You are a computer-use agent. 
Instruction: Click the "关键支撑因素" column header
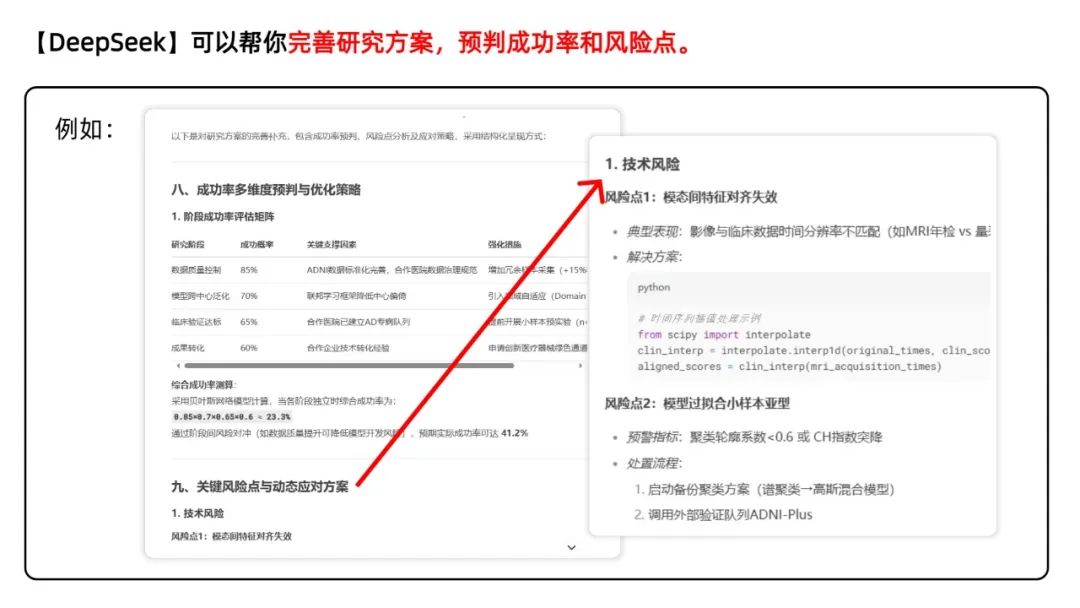(x=331, y=244)
